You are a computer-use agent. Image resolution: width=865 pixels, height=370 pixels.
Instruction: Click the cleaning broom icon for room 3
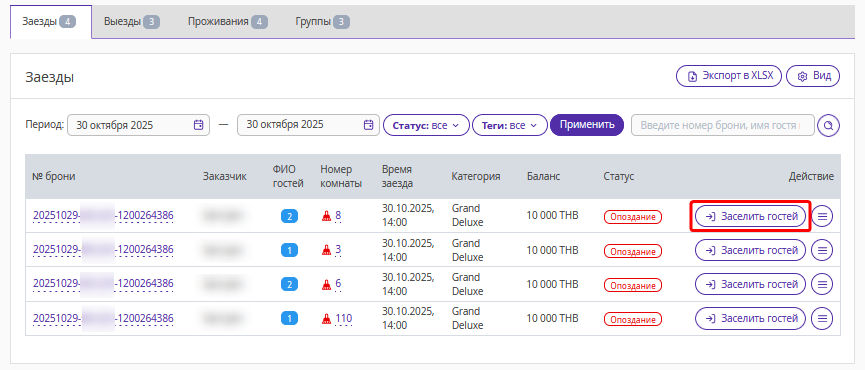326,250
